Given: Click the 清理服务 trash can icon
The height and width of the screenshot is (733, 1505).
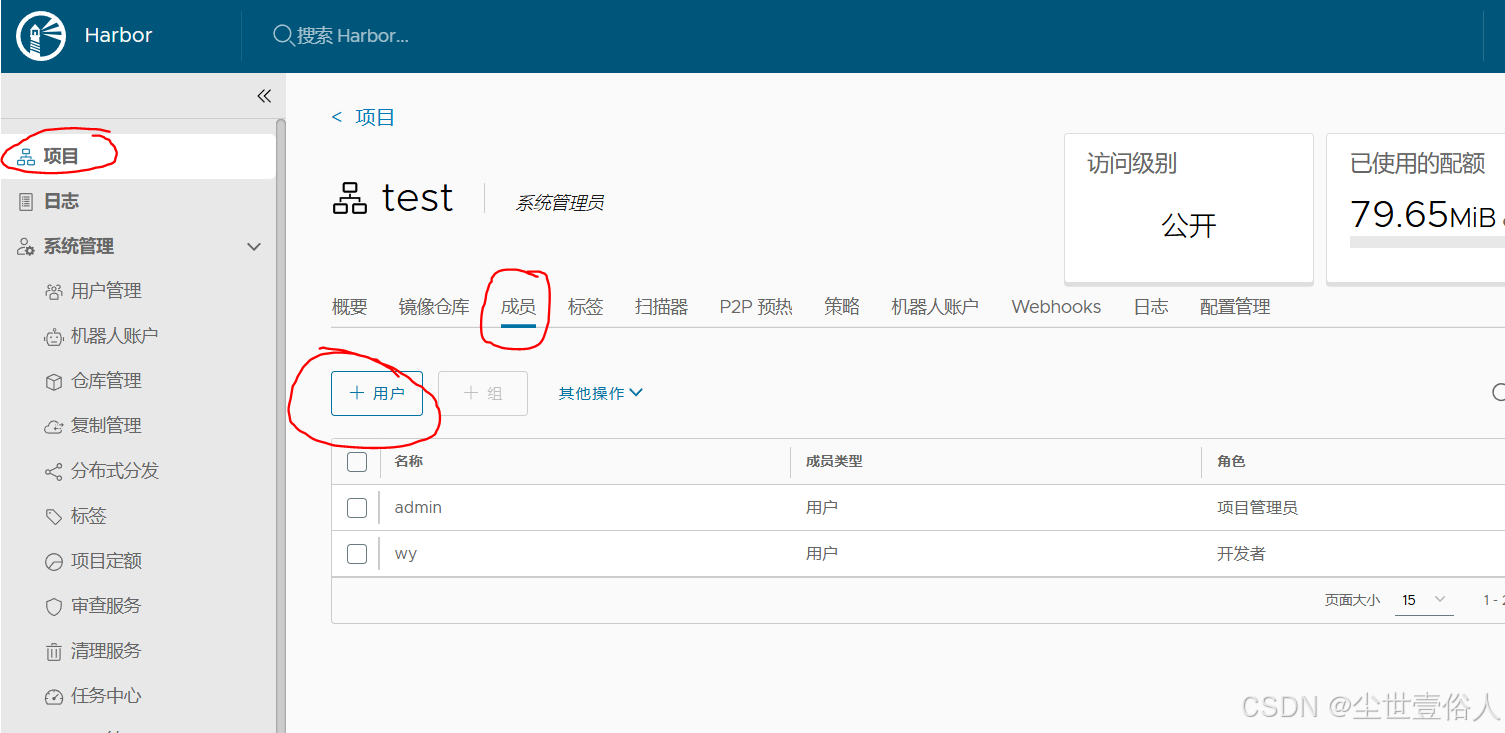Looking at the screenshot, I should tap(54, 652).
